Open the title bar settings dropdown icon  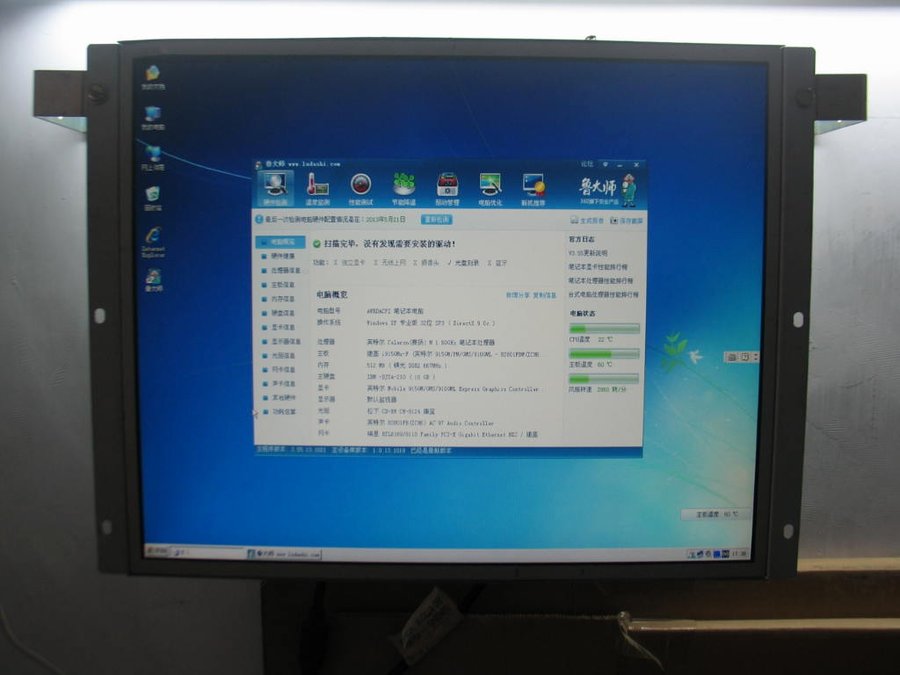click(605, 164)
